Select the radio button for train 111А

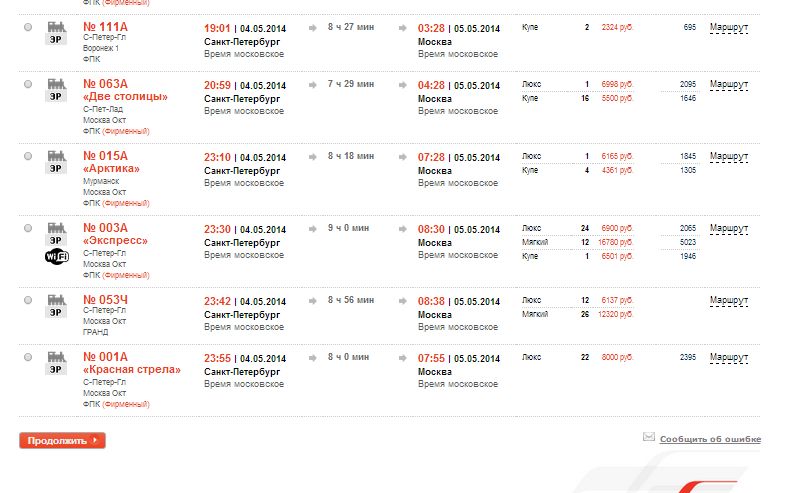coord(27,27)
